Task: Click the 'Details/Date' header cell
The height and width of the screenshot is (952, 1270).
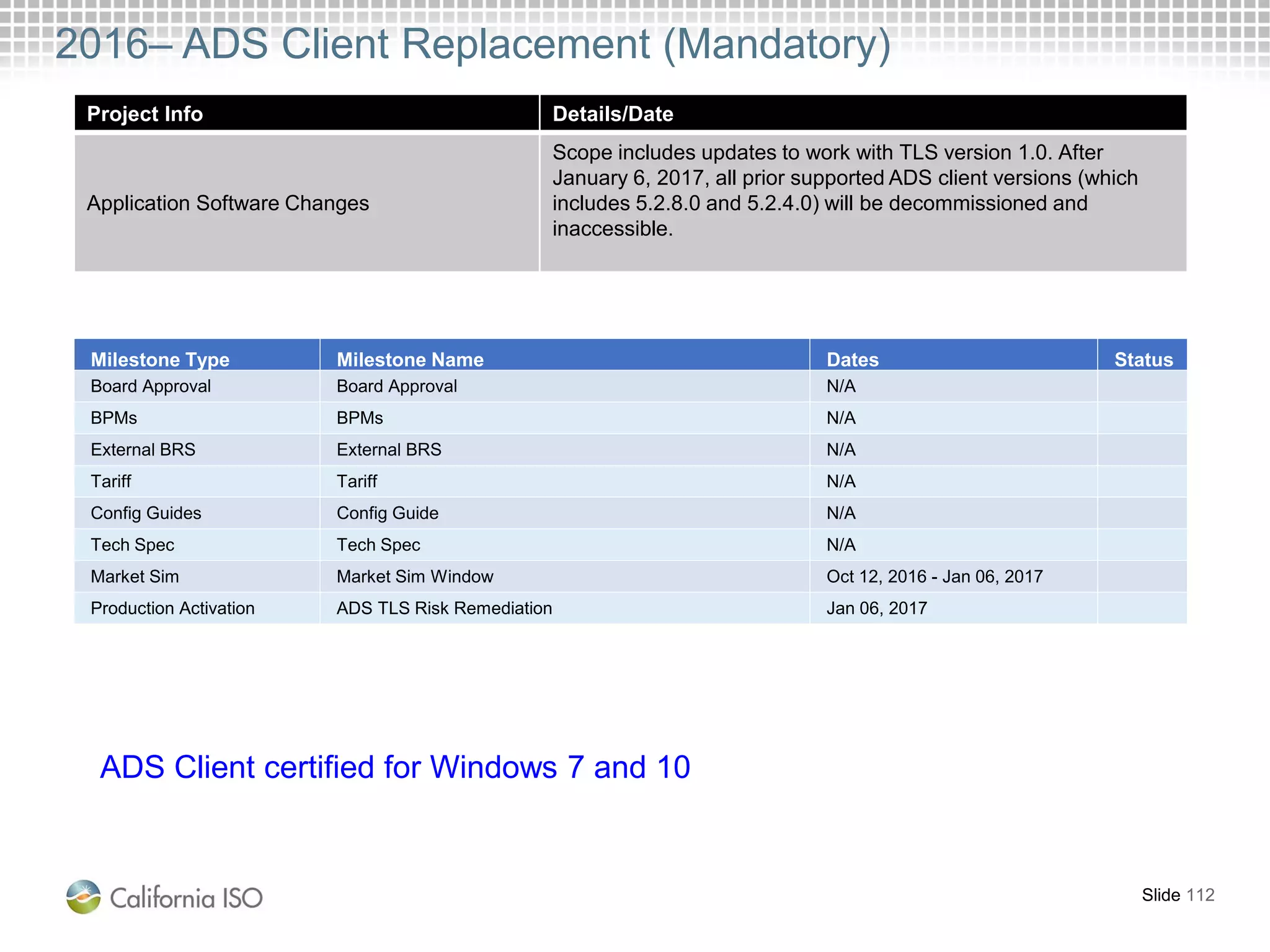Action: (863, 113)
